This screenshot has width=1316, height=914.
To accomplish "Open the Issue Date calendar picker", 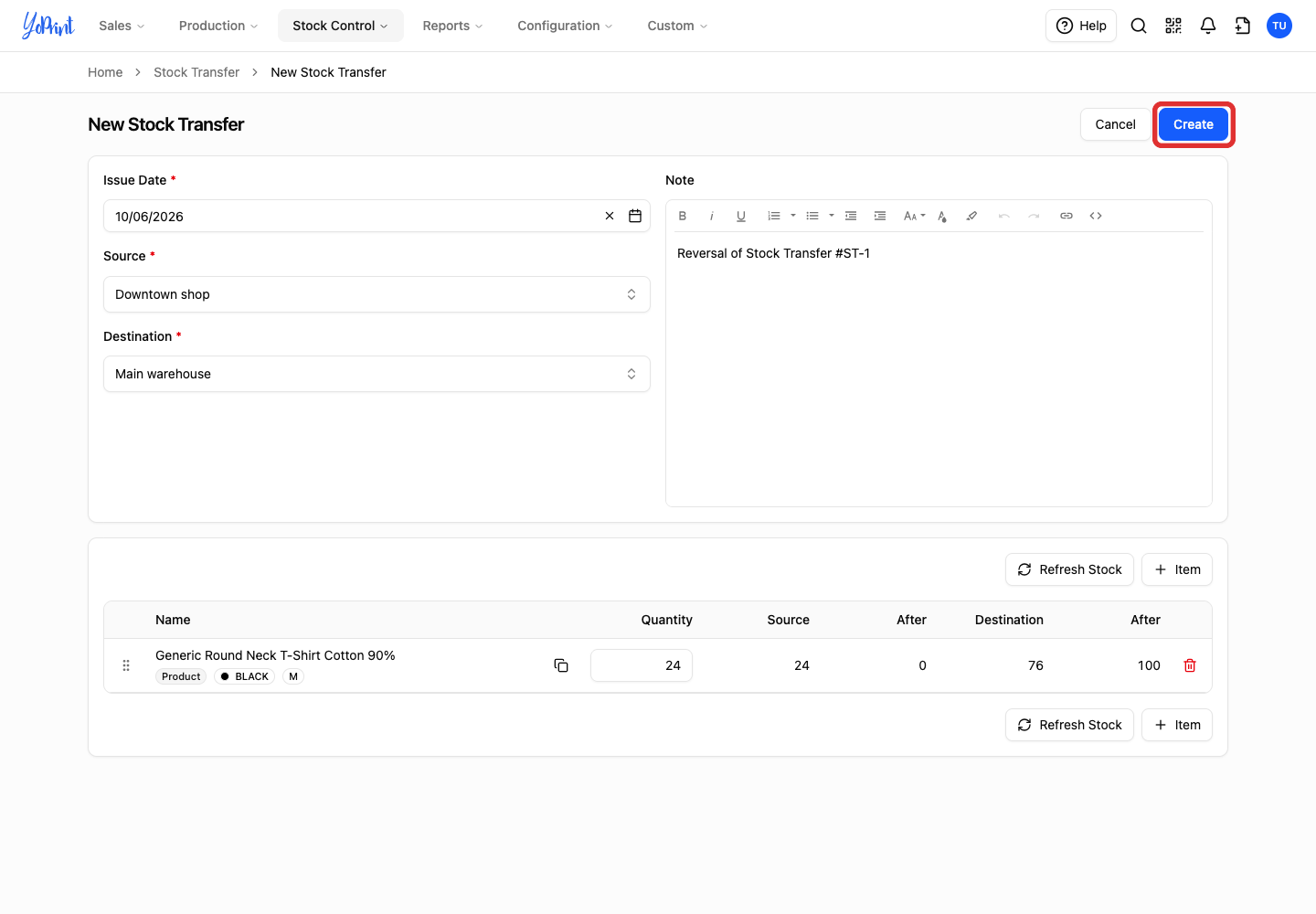I will 635,216.
